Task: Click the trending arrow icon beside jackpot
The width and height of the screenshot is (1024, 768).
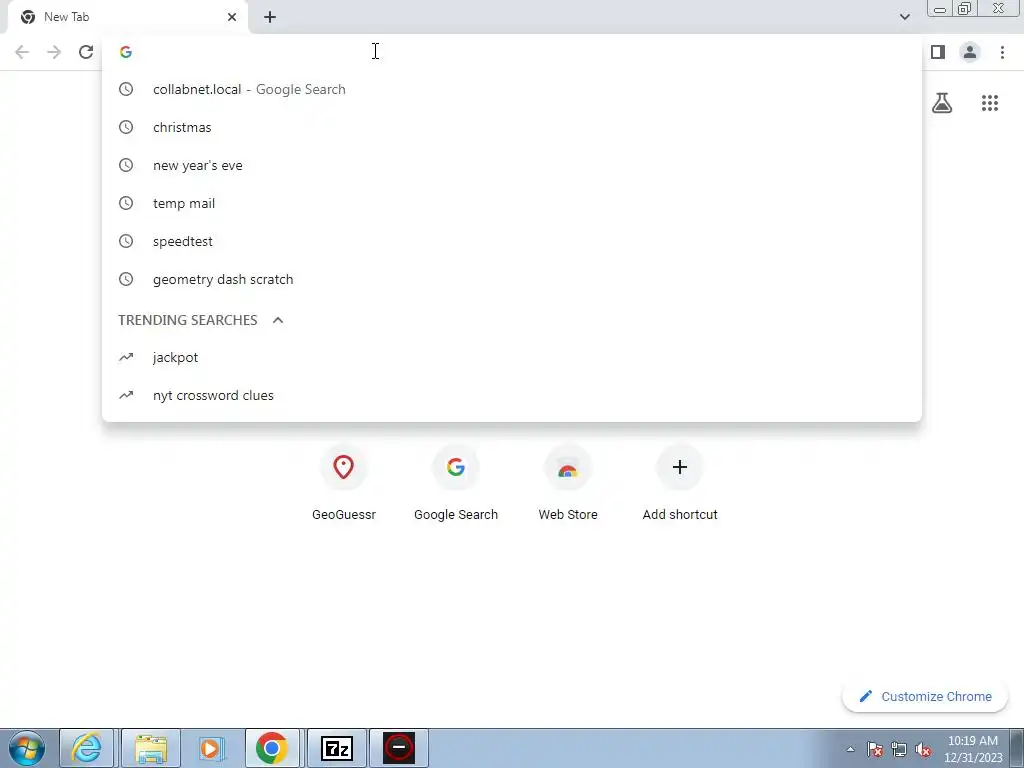Action: [x=126, y=357]
